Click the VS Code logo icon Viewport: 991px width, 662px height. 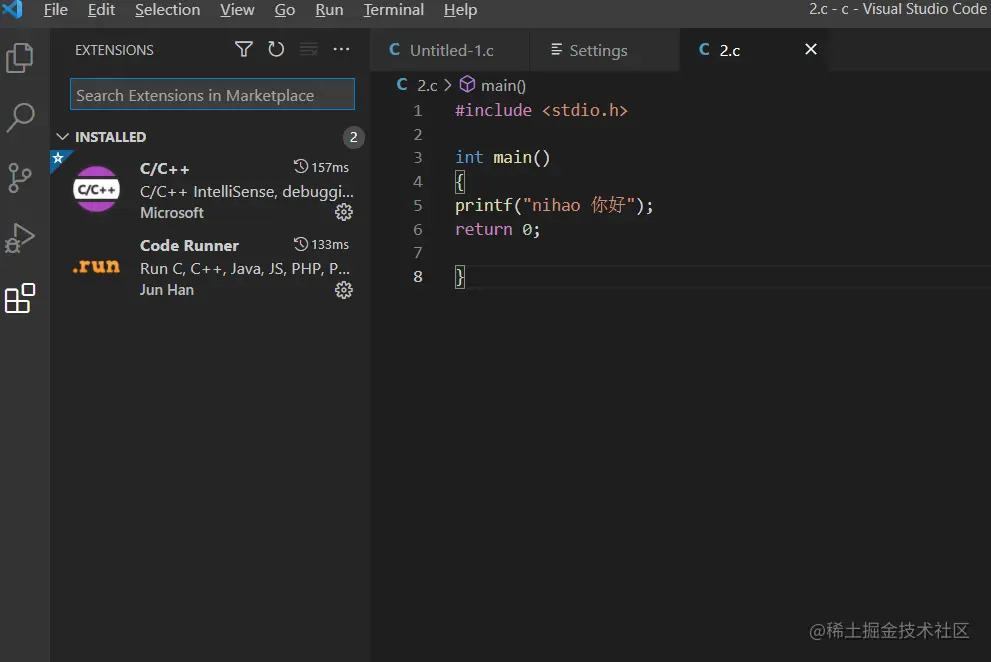point(13,9)
